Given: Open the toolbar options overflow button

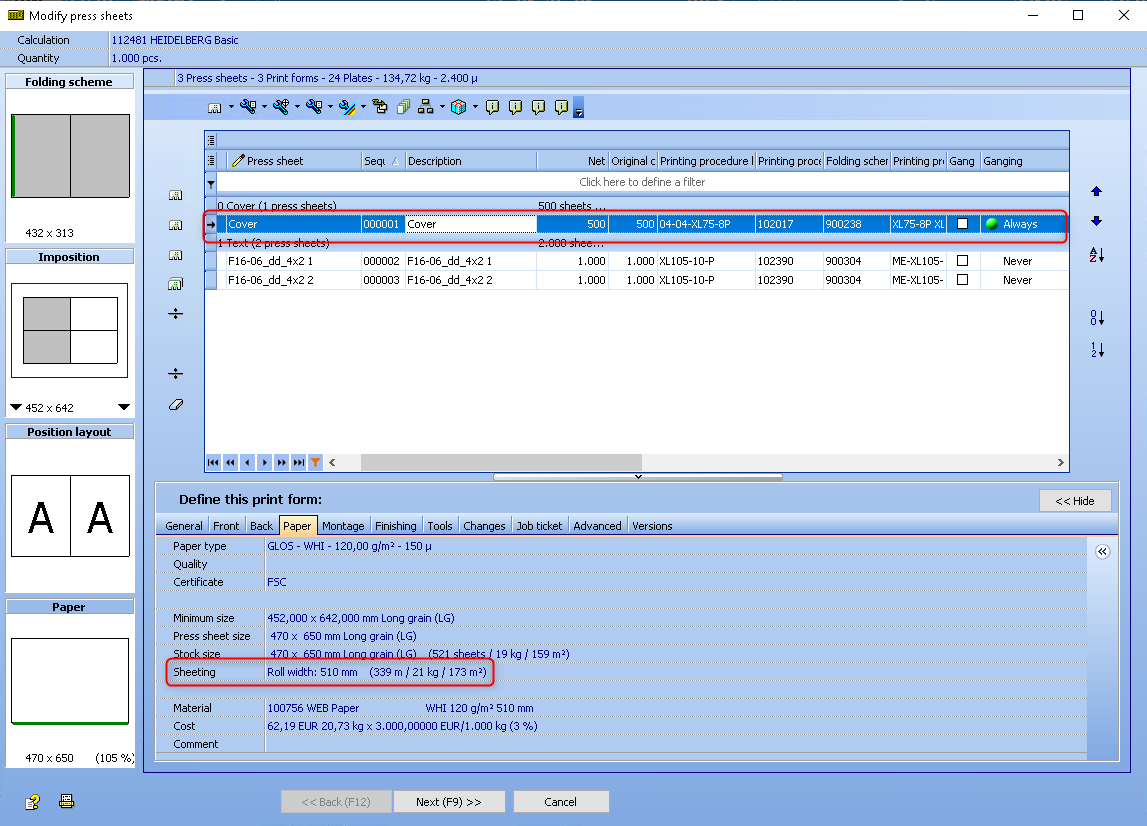Looking at the screenshot, I should click(578, 108).
